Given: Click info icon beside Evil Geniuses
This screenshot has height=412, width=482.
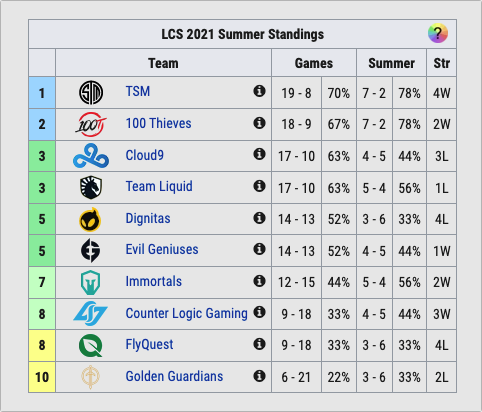Looking at the screenshot, I should pyautogui.click(x=259, y=249).
